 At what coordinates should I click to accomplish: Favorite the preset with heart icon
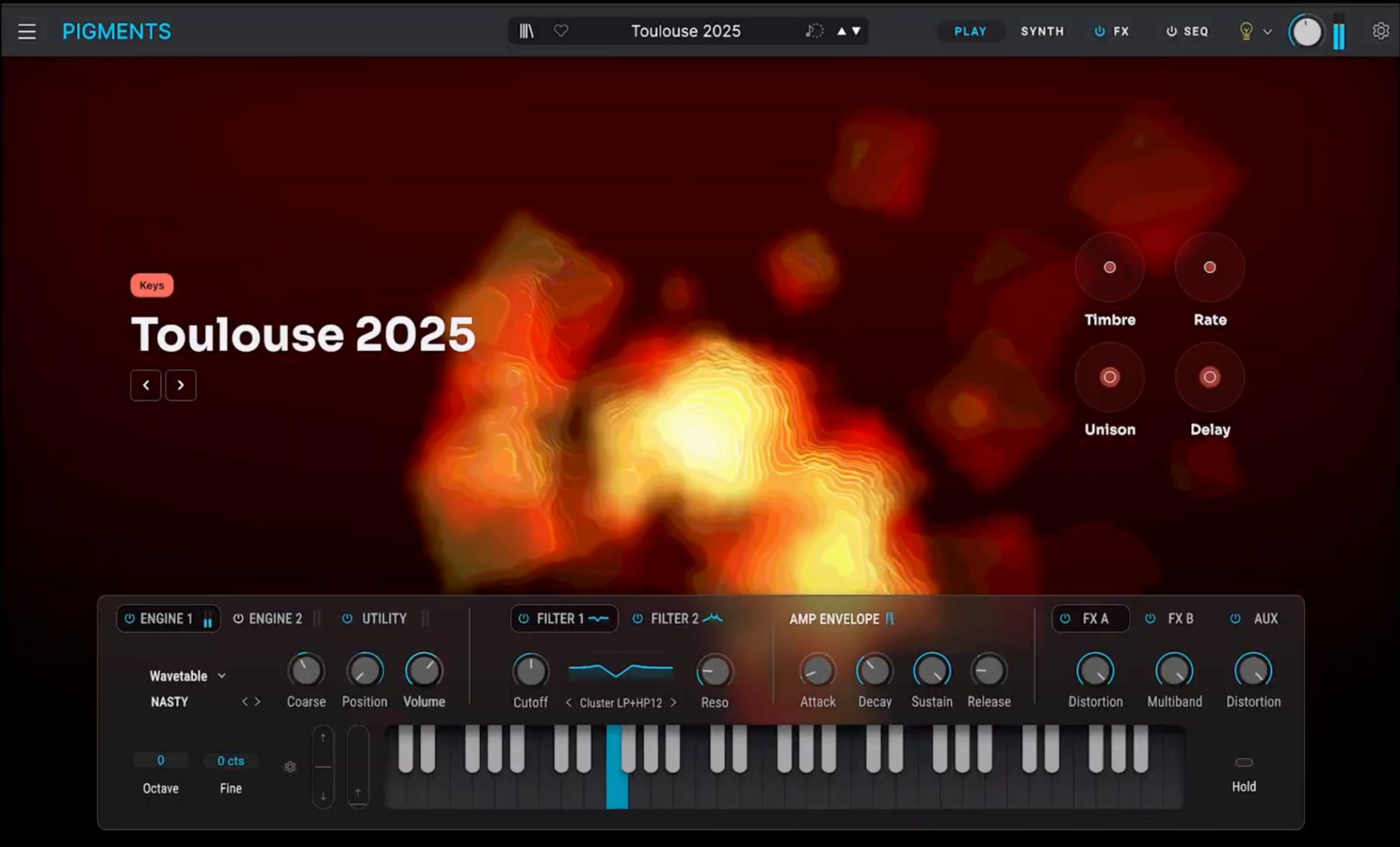561,31
